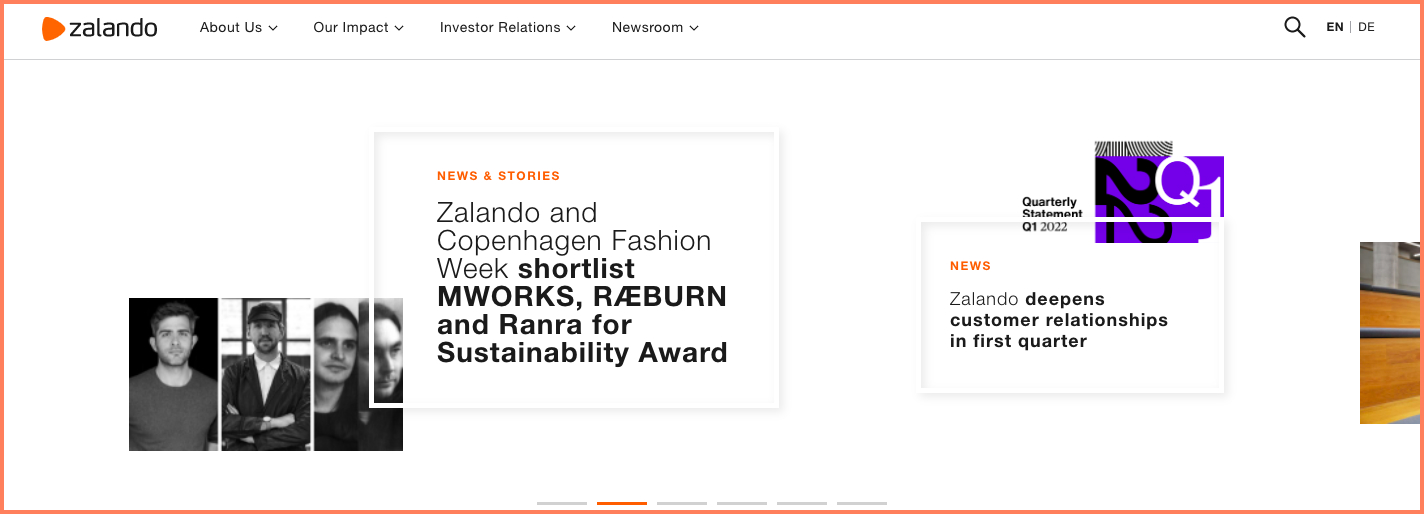
Task: Switch language to DE
Action: click(1366, 27)
